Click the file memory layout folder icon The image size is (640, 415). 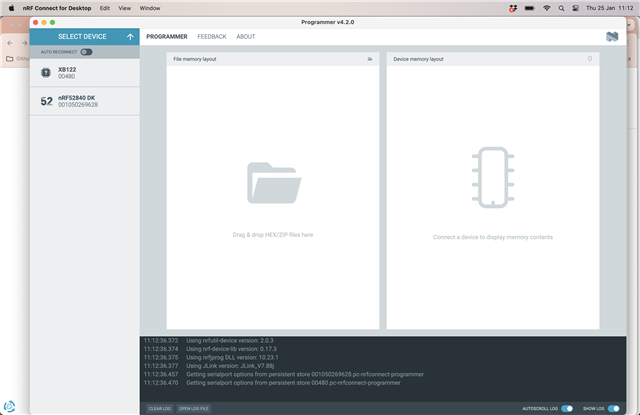pos(370,59)
